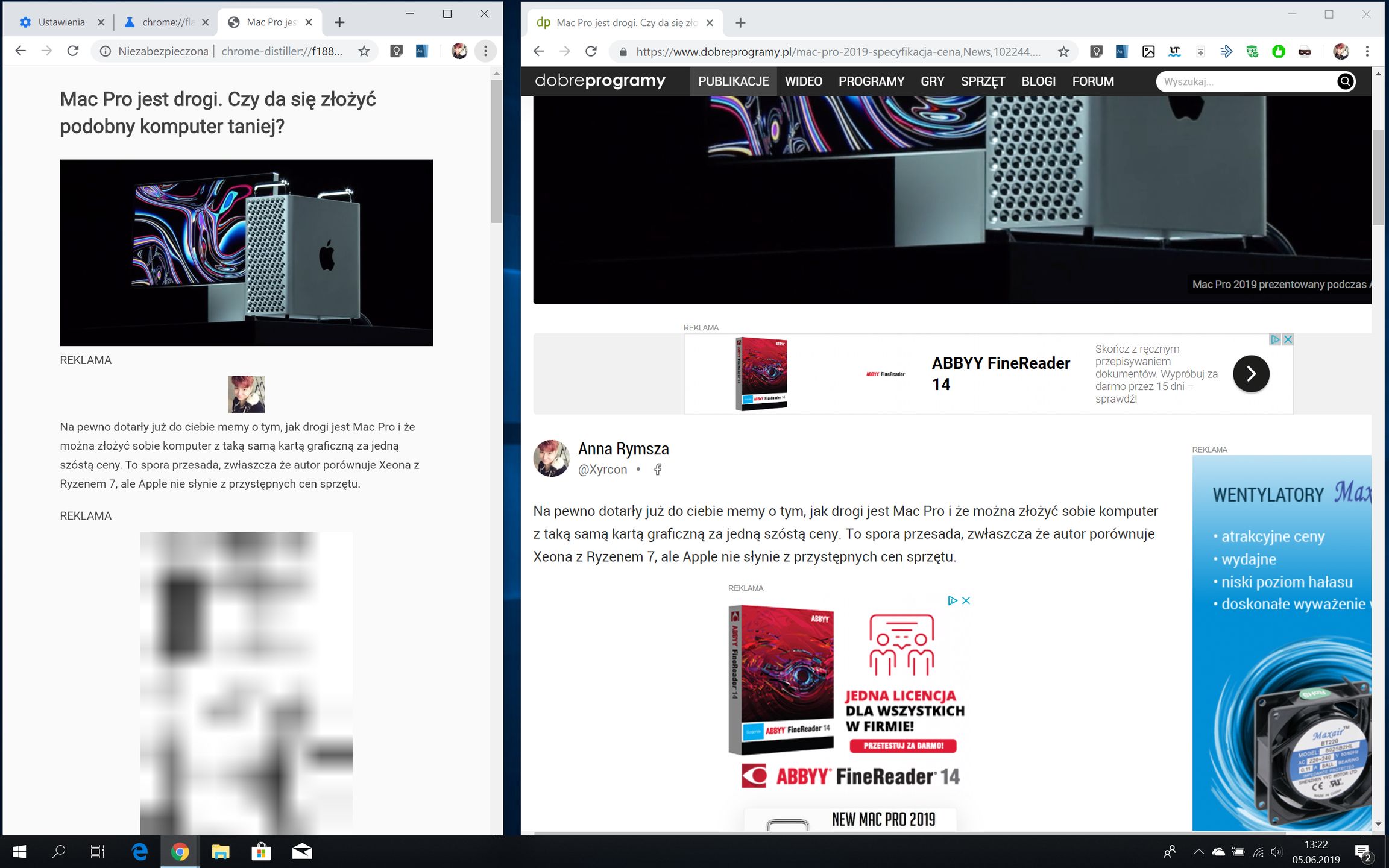The height and width of the screenshot is (868, 1389).
Task: Click the masked incognito document extension icon
Action: 1304,52
